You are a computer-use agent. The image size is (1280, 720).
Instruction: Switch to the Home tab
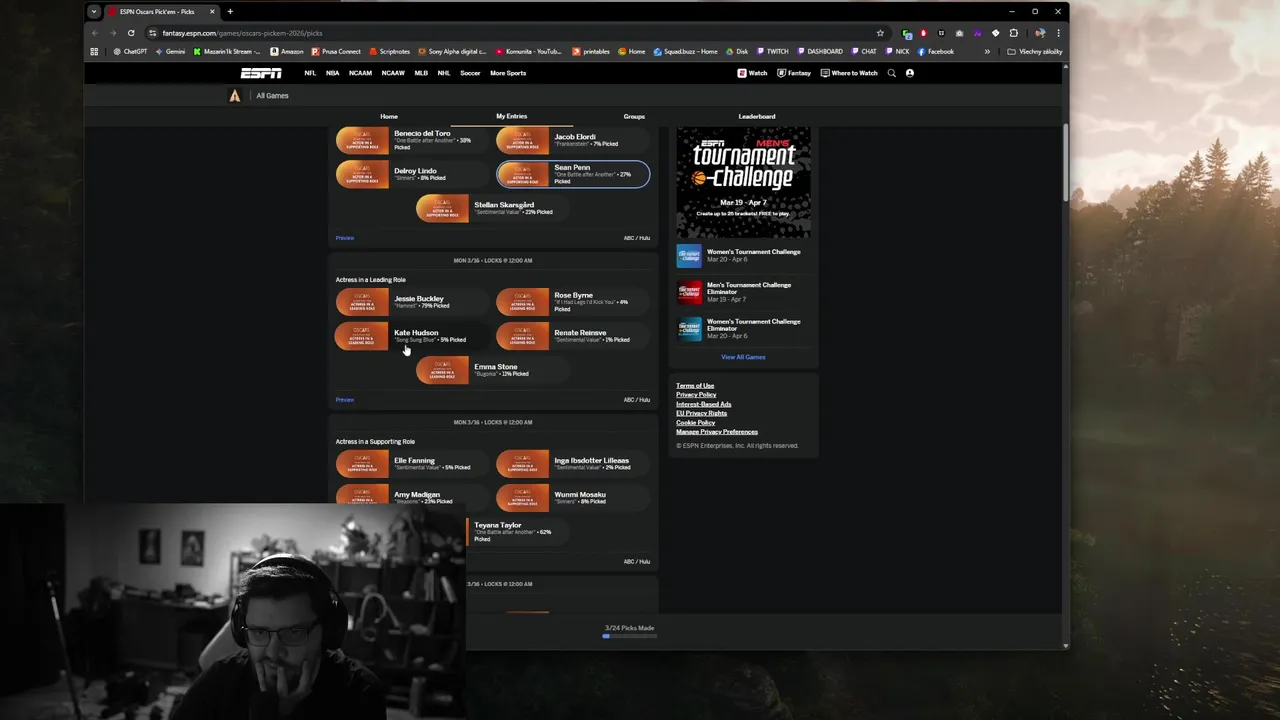coord(389,116)
